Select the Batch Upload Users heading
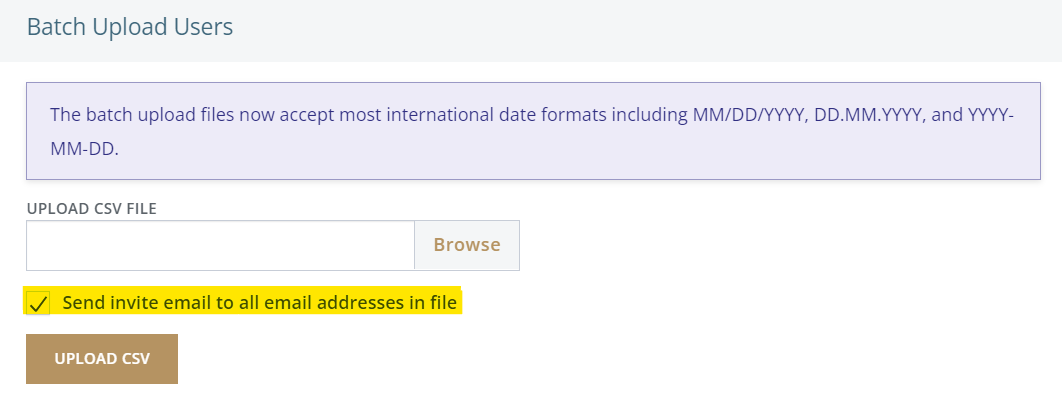Viewport: 1062px width, 405px height. coord(130,27)
